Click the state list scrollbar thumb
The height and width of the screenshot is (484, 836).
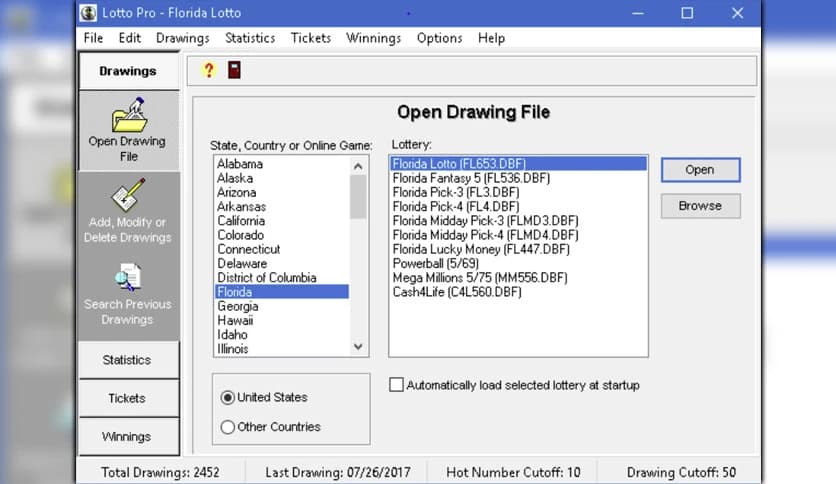358,197
